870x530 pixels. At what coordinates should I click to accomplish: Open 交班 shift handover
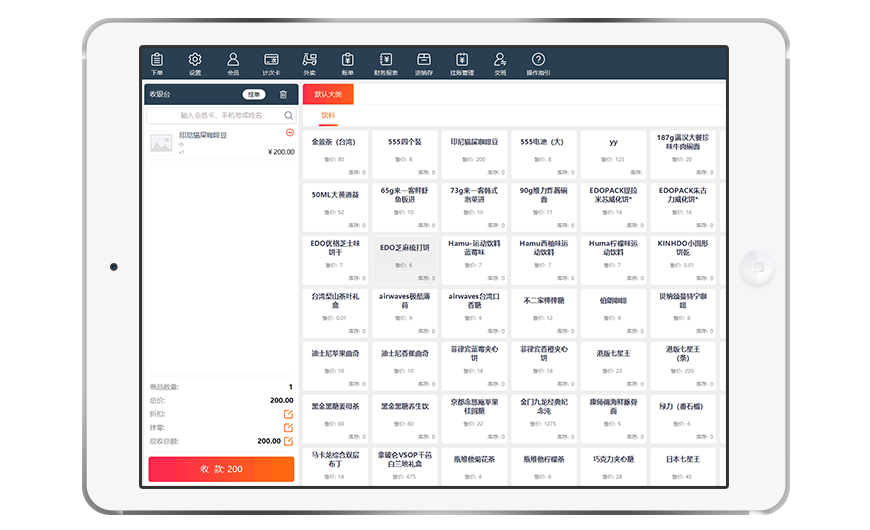pos(500,63)
